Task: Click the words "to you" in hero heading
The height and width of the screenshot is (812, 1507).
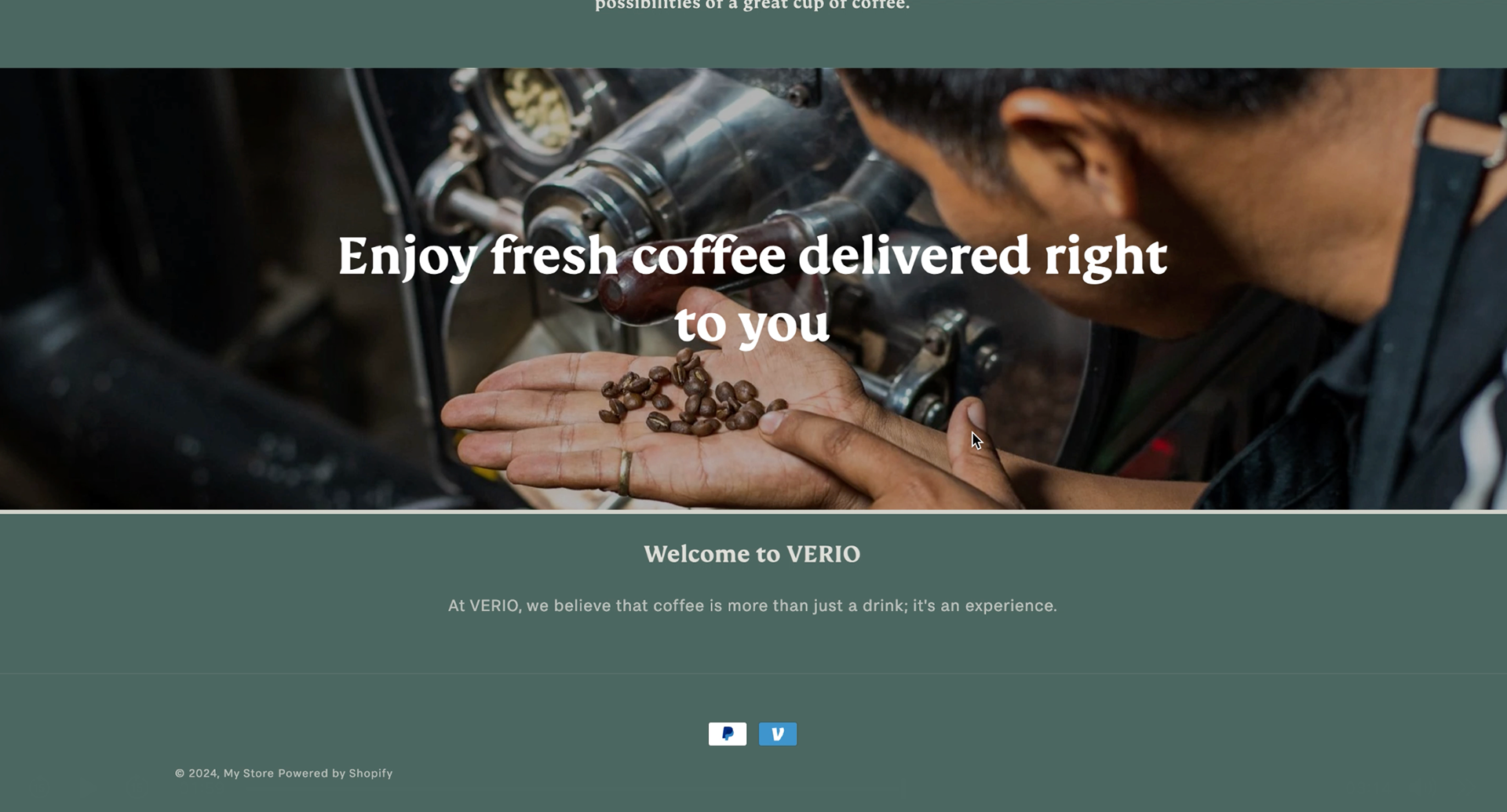Action: tap(752, 323)
